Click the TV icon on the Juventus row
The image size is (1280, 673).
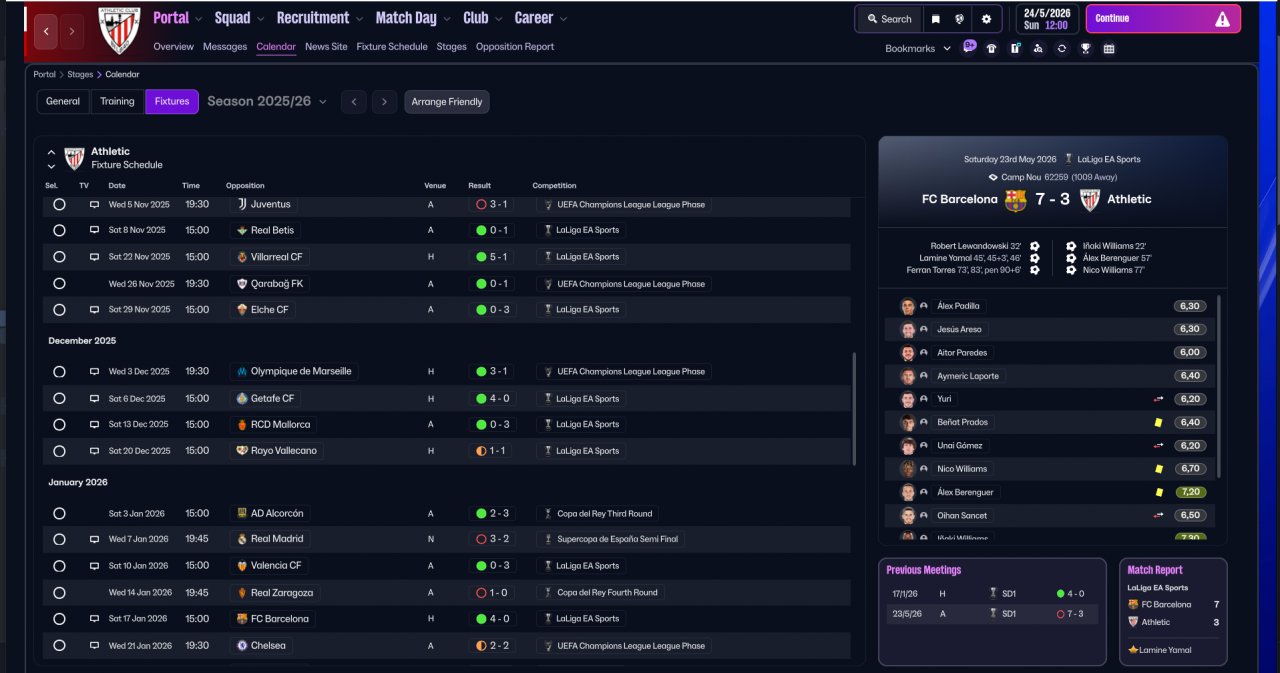point(95,204)
